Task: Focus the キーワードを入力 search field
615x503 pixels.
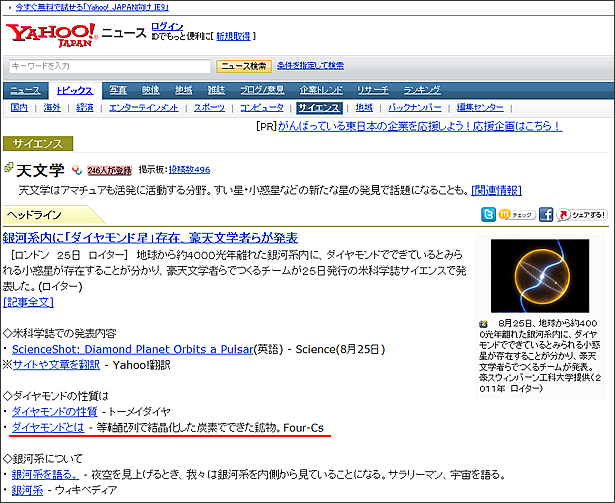Action: coord(110,66)
